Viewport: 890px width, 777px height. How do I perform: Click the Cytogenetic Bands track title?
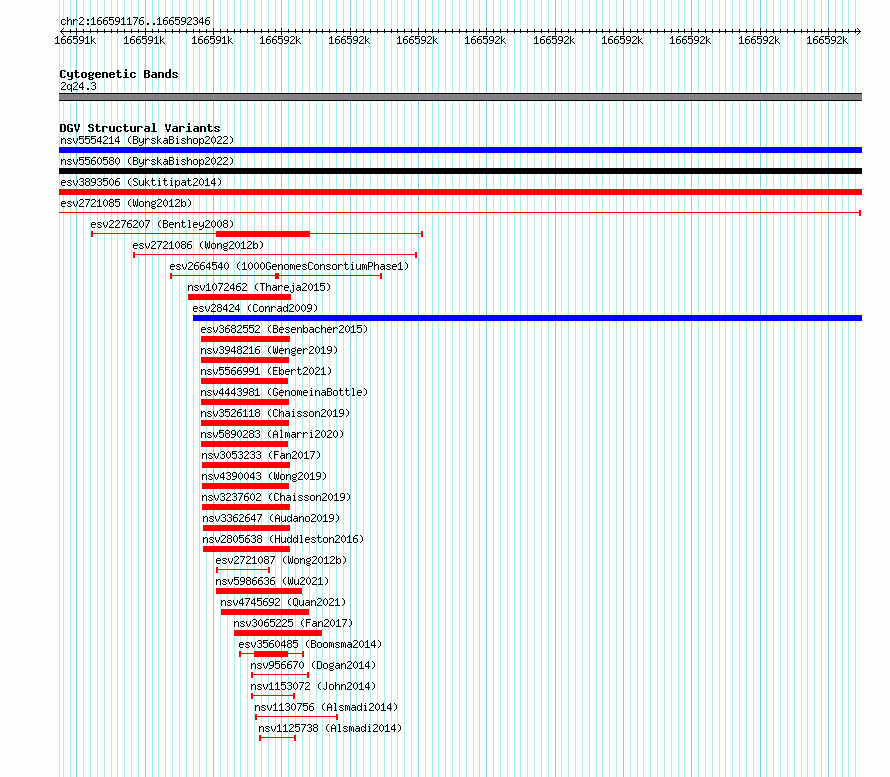tap(119, 74)
